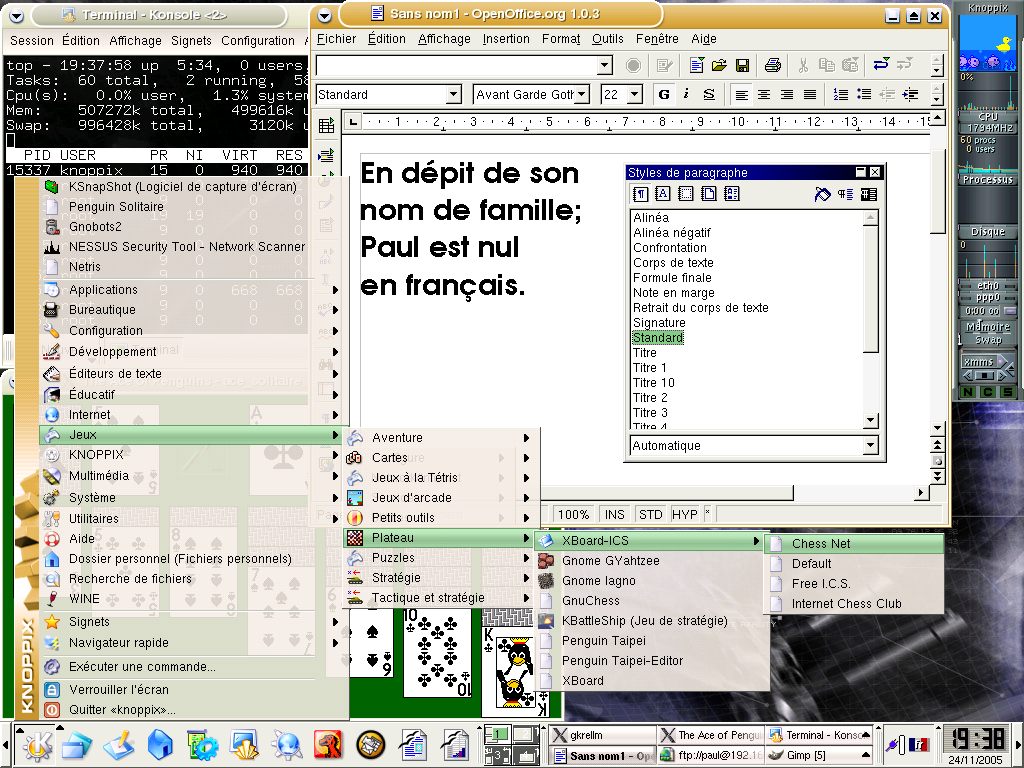The height and width of the screenshot is (768, 1024).
Task: Select Page Styles icon in Styles panel
Action: (x=709, y=194)
